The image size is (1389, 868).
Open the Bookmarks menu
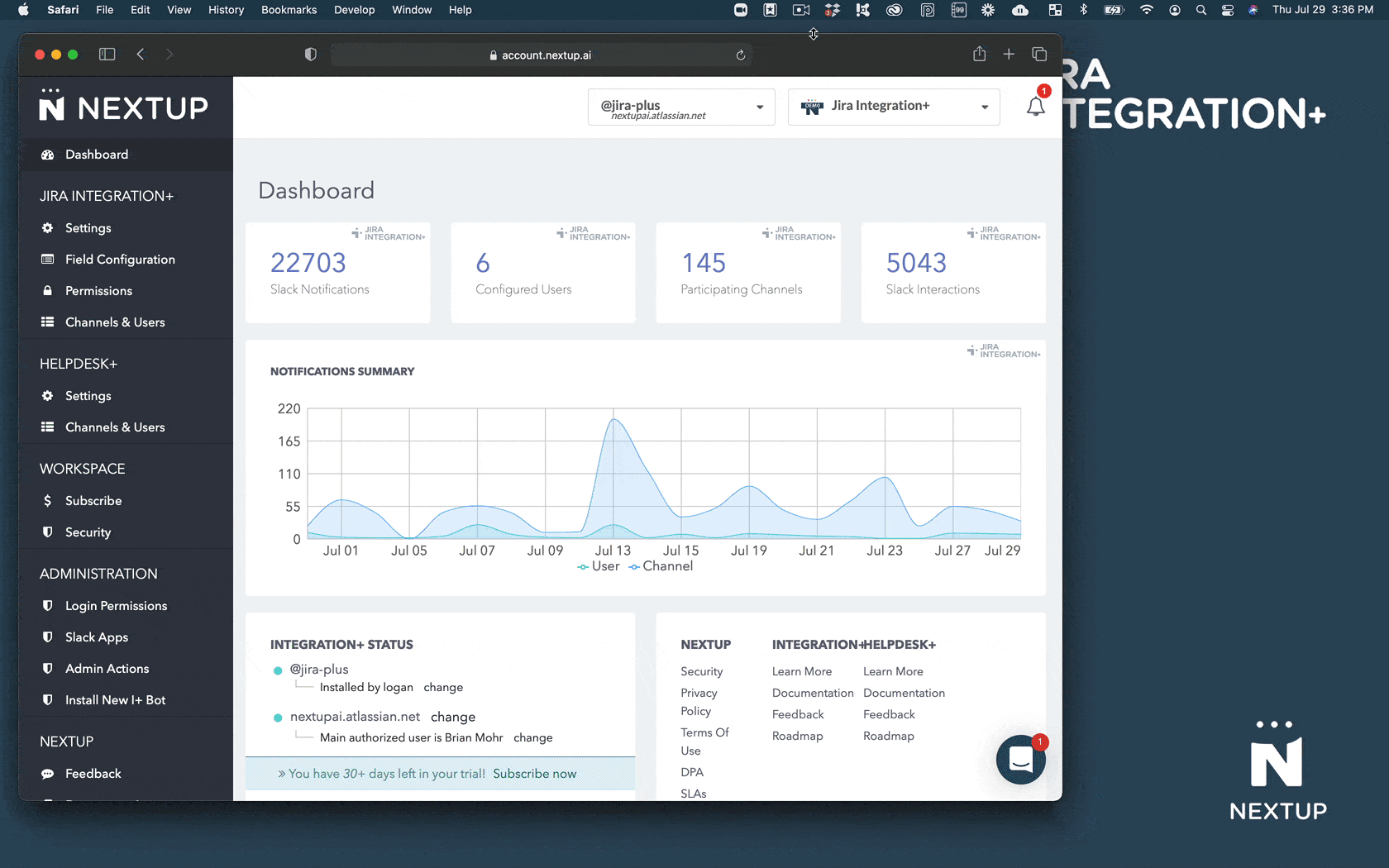pos(289,10)
